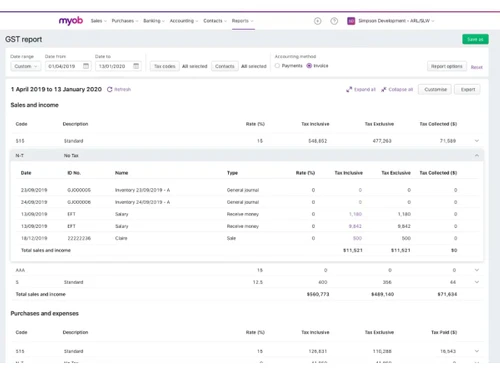This screenshot has height=375, width=500.
Task: Click the Claire name cell
Action: (121, 238)
